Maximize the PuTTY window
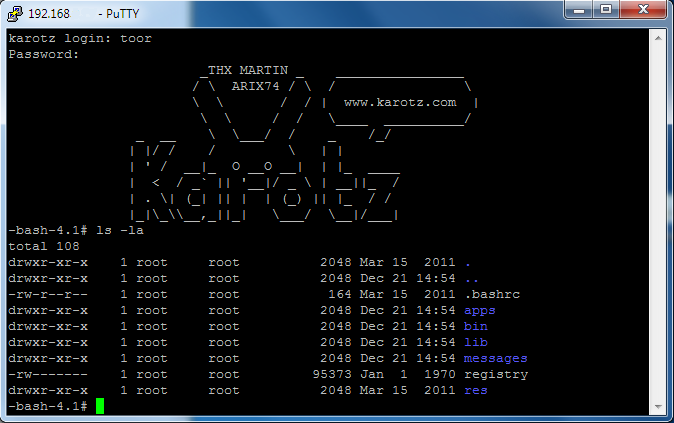 [x=606, y=9]
